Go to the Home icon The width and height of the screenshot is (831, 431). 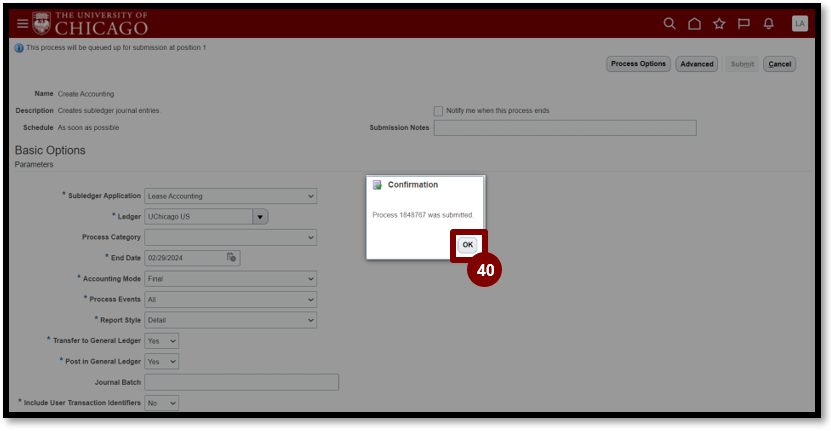coord(694,23)
